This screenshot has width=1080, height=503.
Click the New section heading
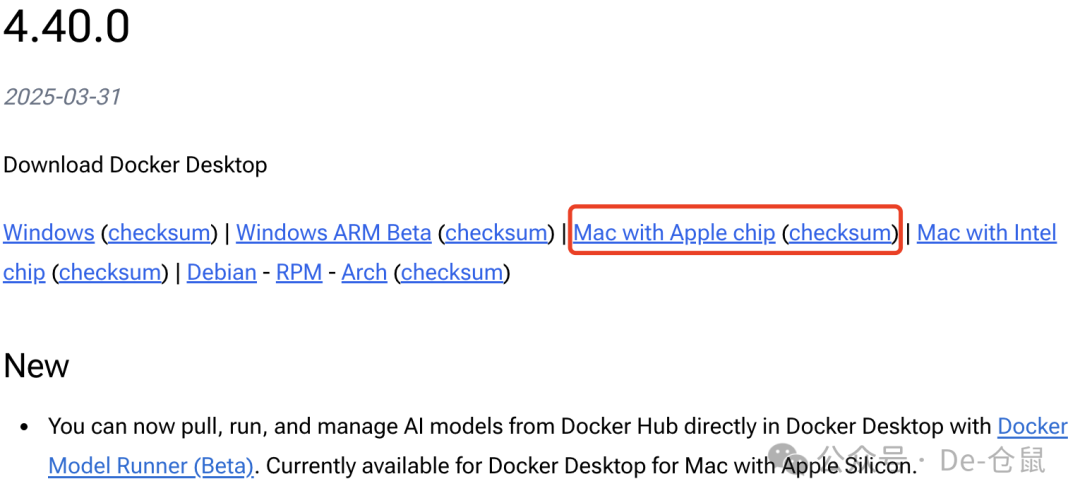coord(36,366)
